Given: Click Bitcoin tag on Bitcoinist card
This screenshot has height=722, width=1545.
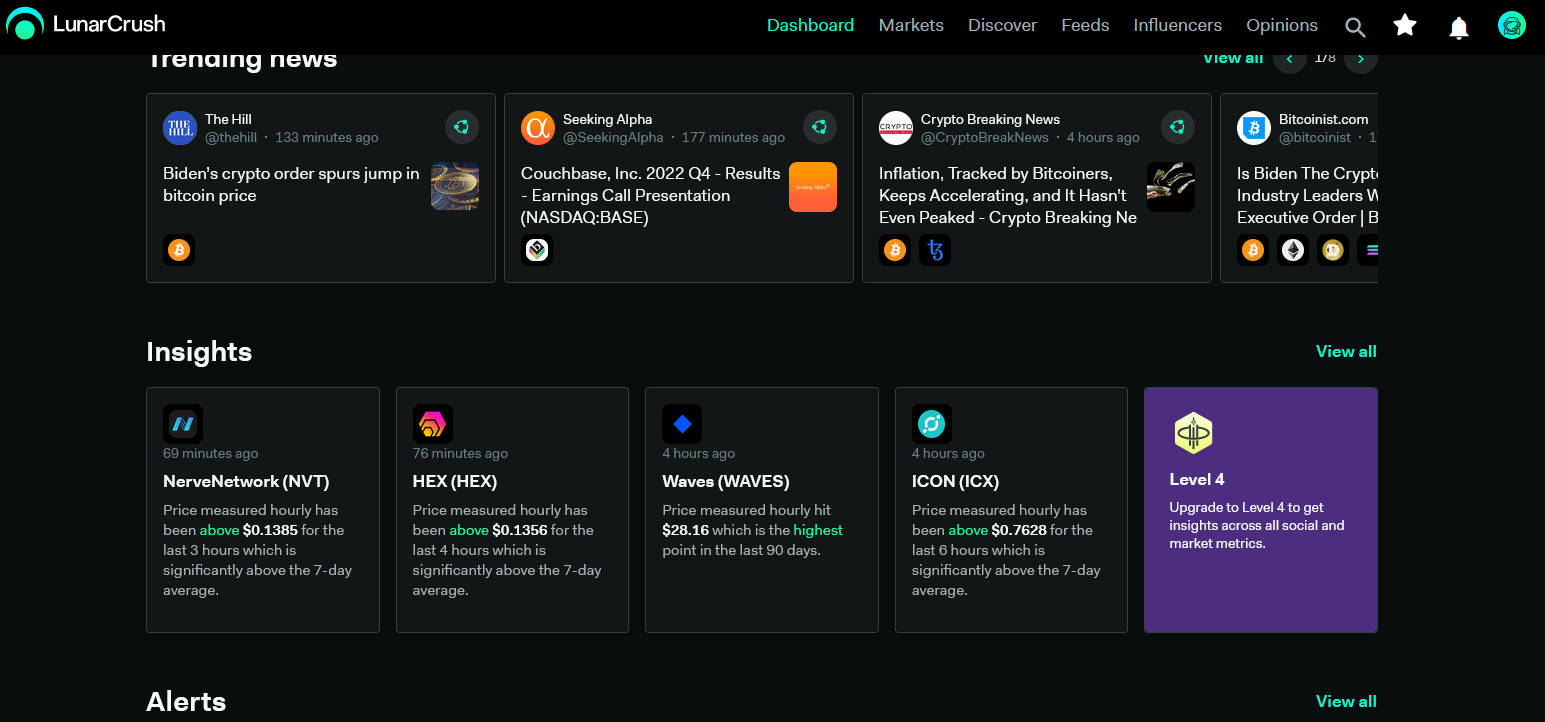Looking at the screenshot, I should click(1253, 250).
